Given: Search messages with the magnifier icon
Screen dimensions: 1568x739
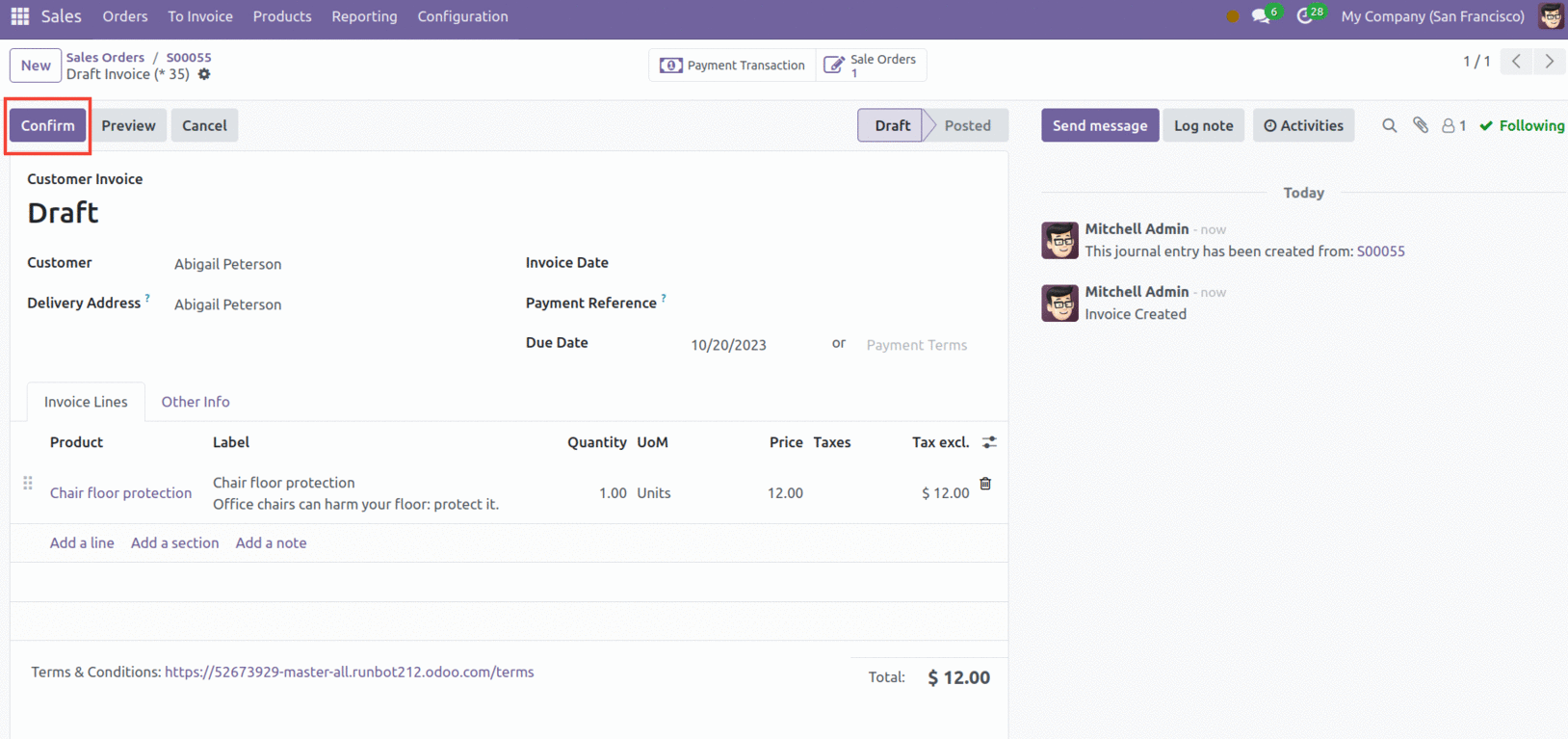Looking at the screenshot, I should [1389, 125].
